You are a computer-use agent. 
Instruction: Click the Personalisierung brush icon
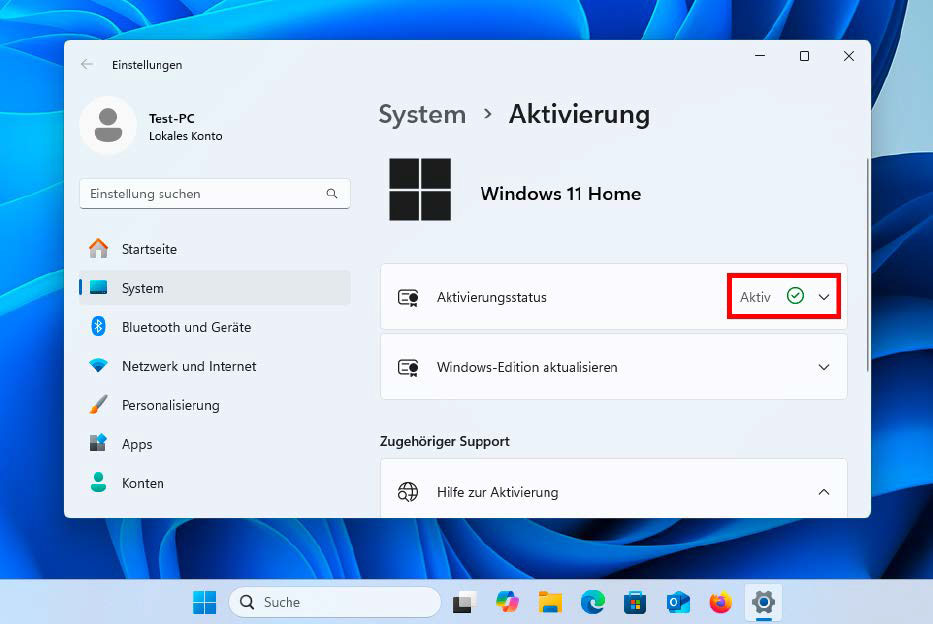[99, 404]
